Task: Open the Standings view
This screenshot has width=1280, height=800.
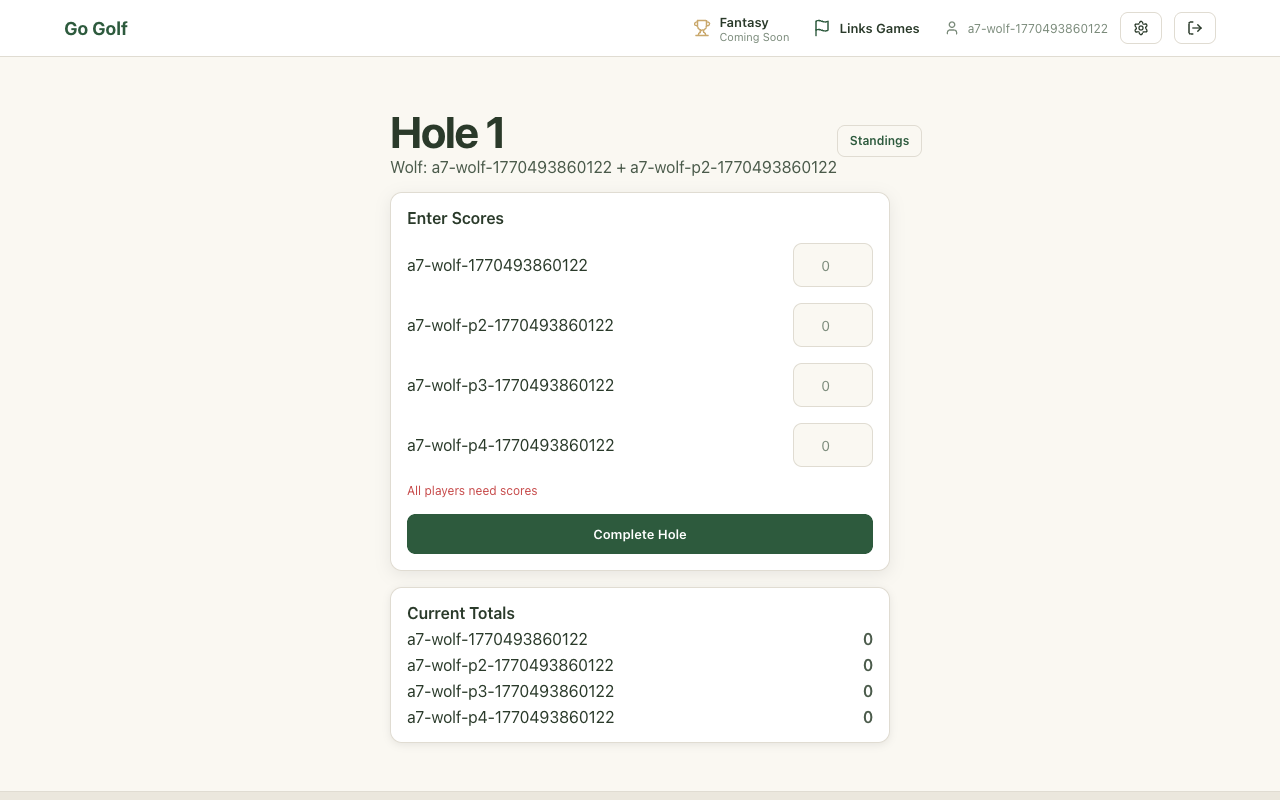Action: click(x=879, y=141)
